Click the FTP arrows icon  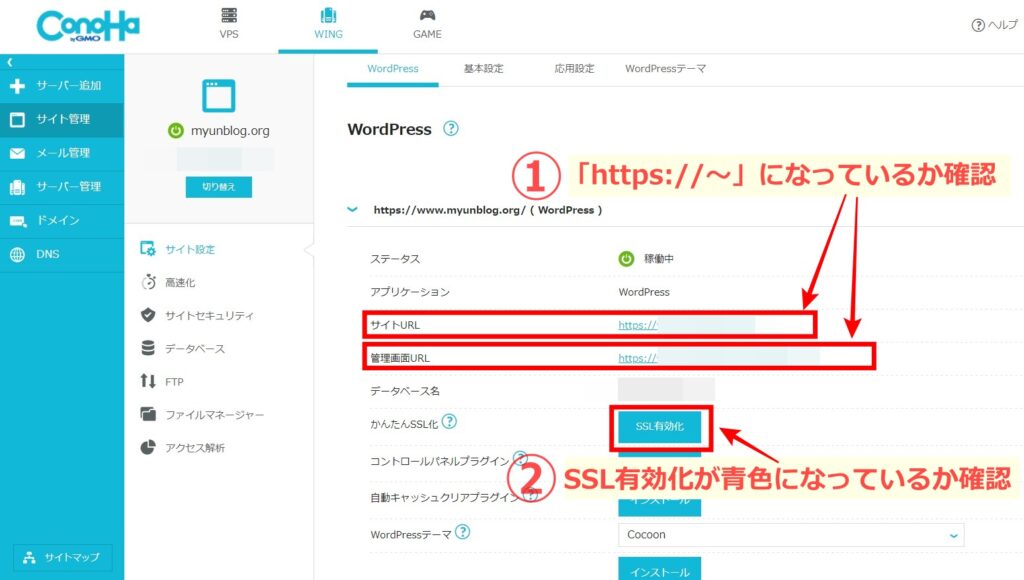tap(148, 381)
